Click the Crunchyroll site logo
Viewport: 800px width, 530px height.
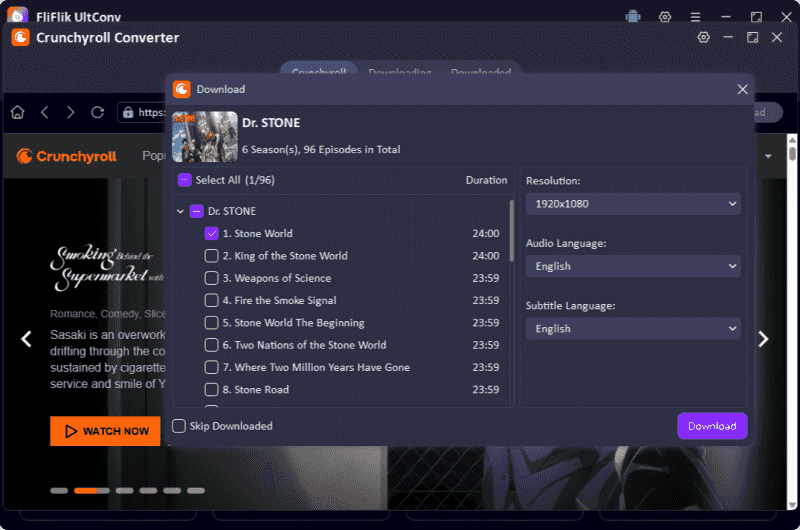tap(66, 156)
